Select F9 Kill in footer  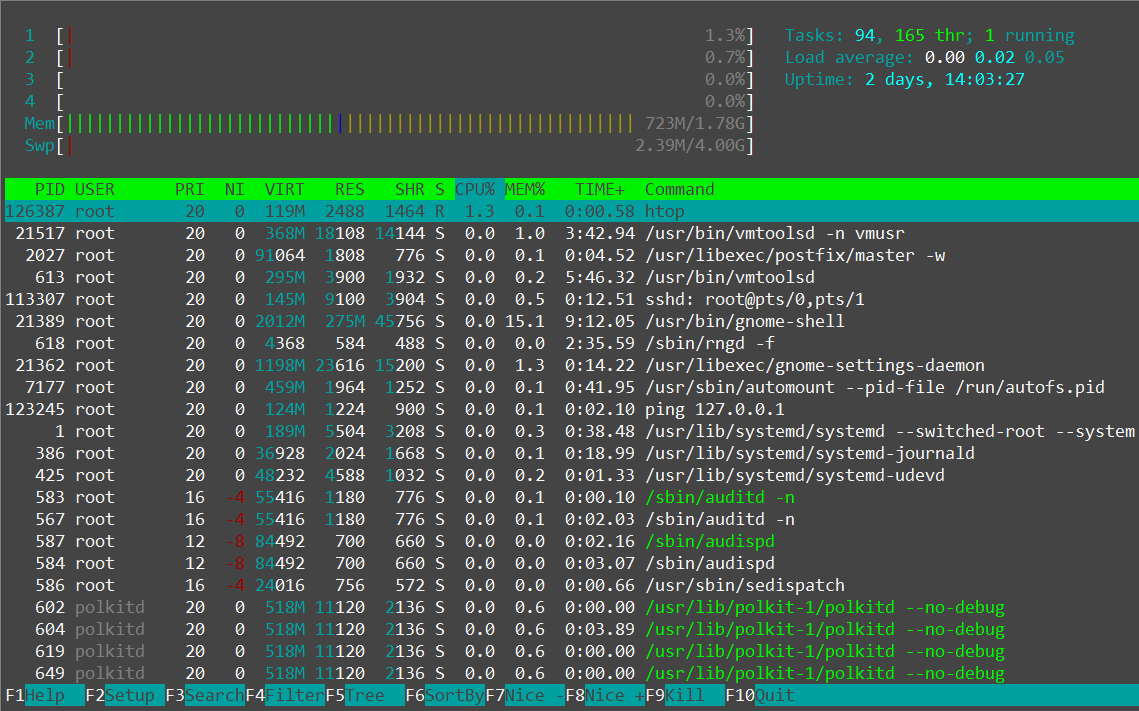coord(684,695)
